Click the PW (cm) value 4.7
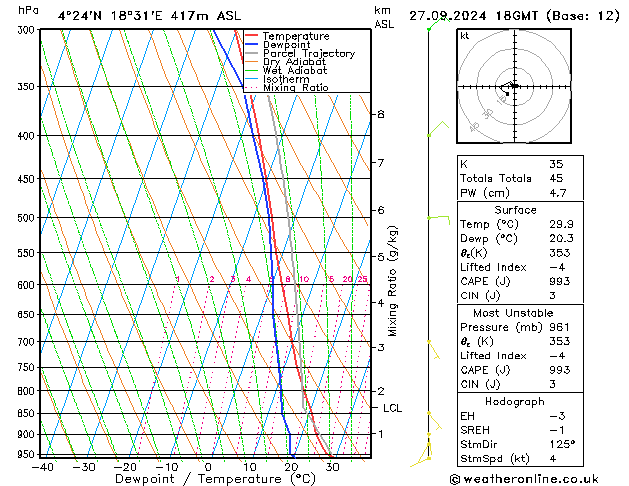The height and width of the screenshot is (486, 629). point(558,192)
